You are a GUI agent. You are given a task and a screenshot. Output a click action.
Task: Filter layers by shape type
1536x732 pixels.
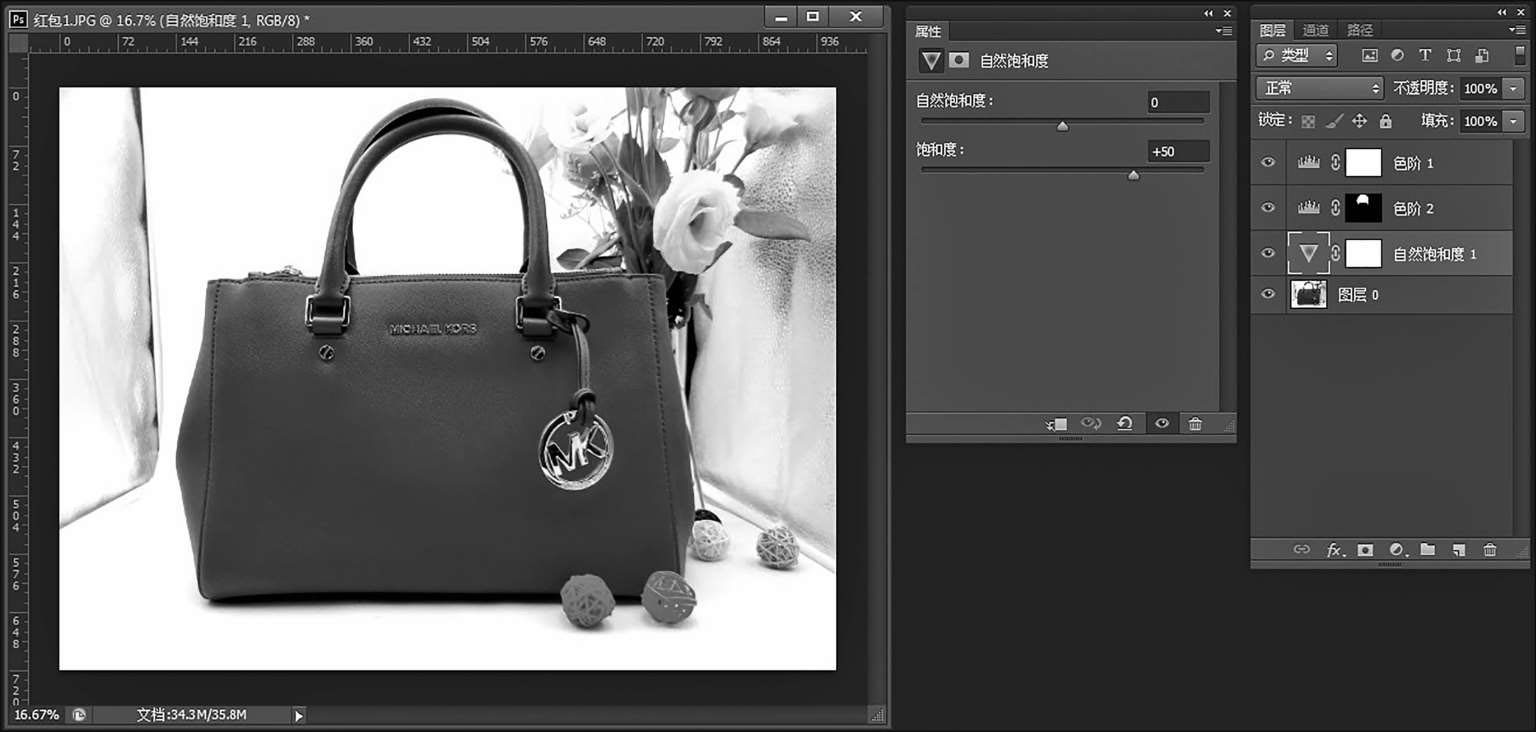click(x=1453, y=55)
